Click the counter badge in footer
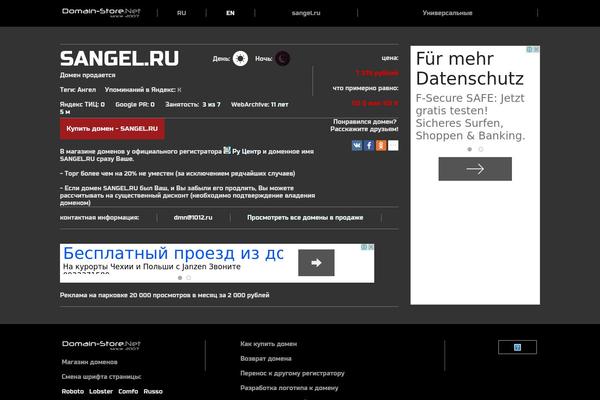Image resolution: width=600 pixels, height=400 pixels. click(x=517, y=347)
